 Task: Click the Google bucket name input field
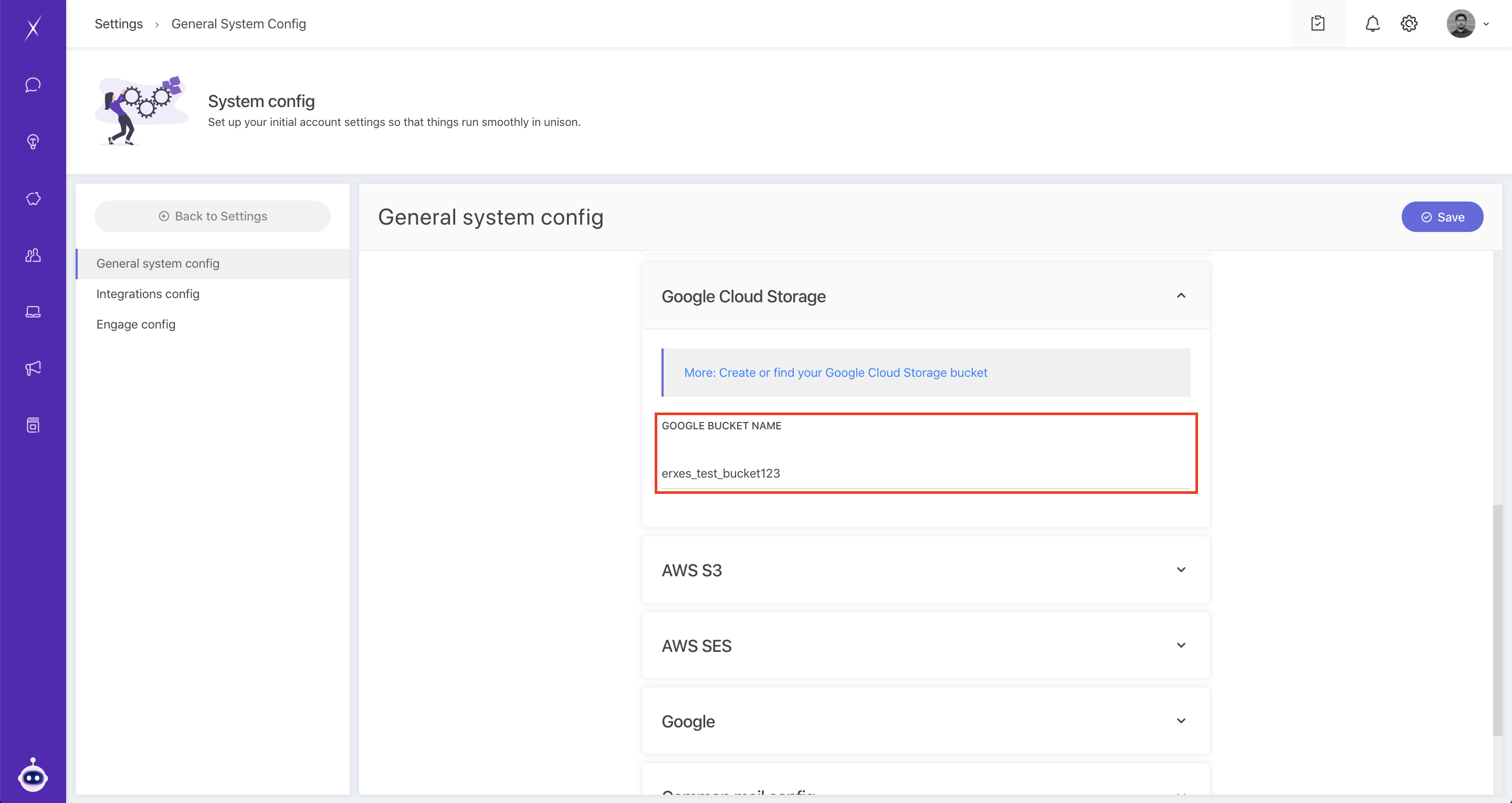925,473
